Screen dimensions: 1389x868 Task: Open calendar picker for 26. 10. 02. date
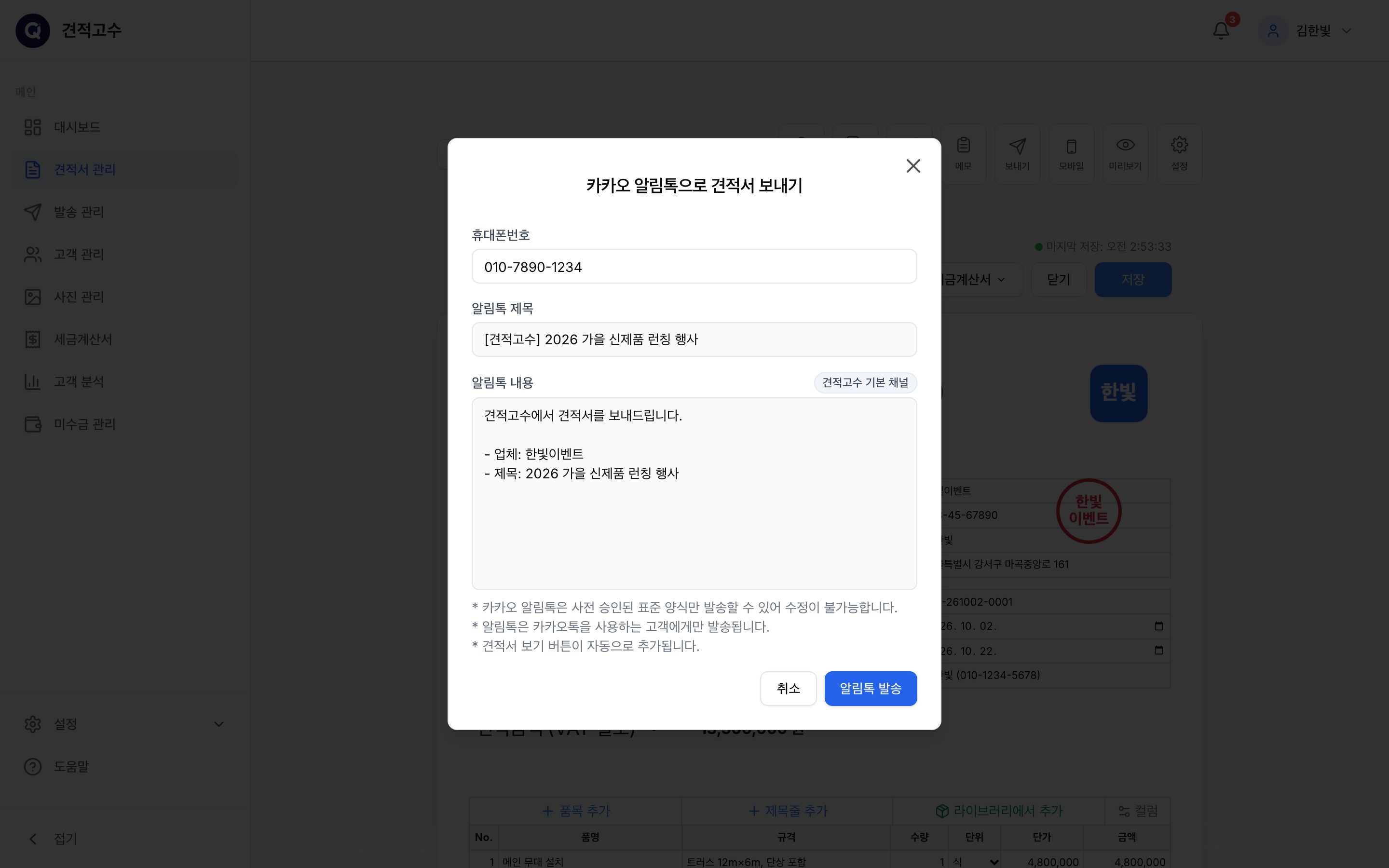1158,626
